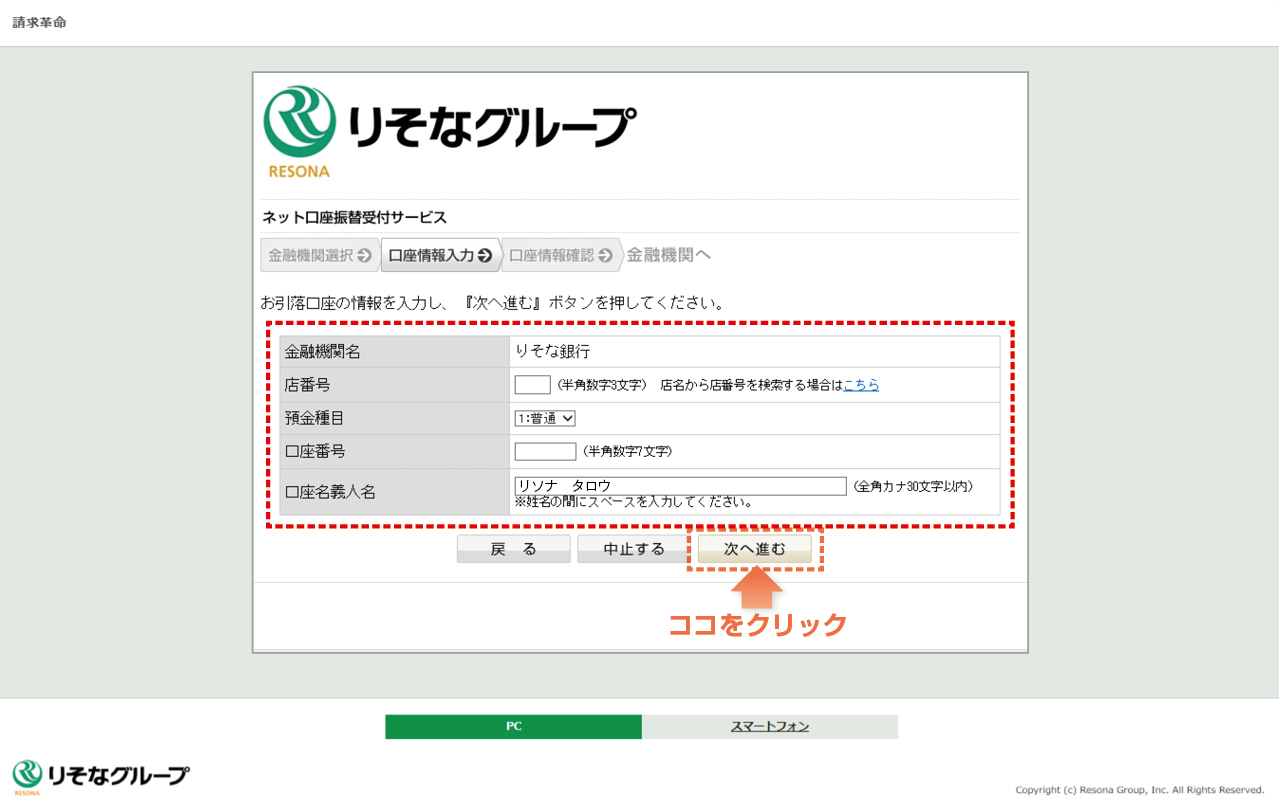
Task: Open the こちら branch search link
Action: pos(861,385)
